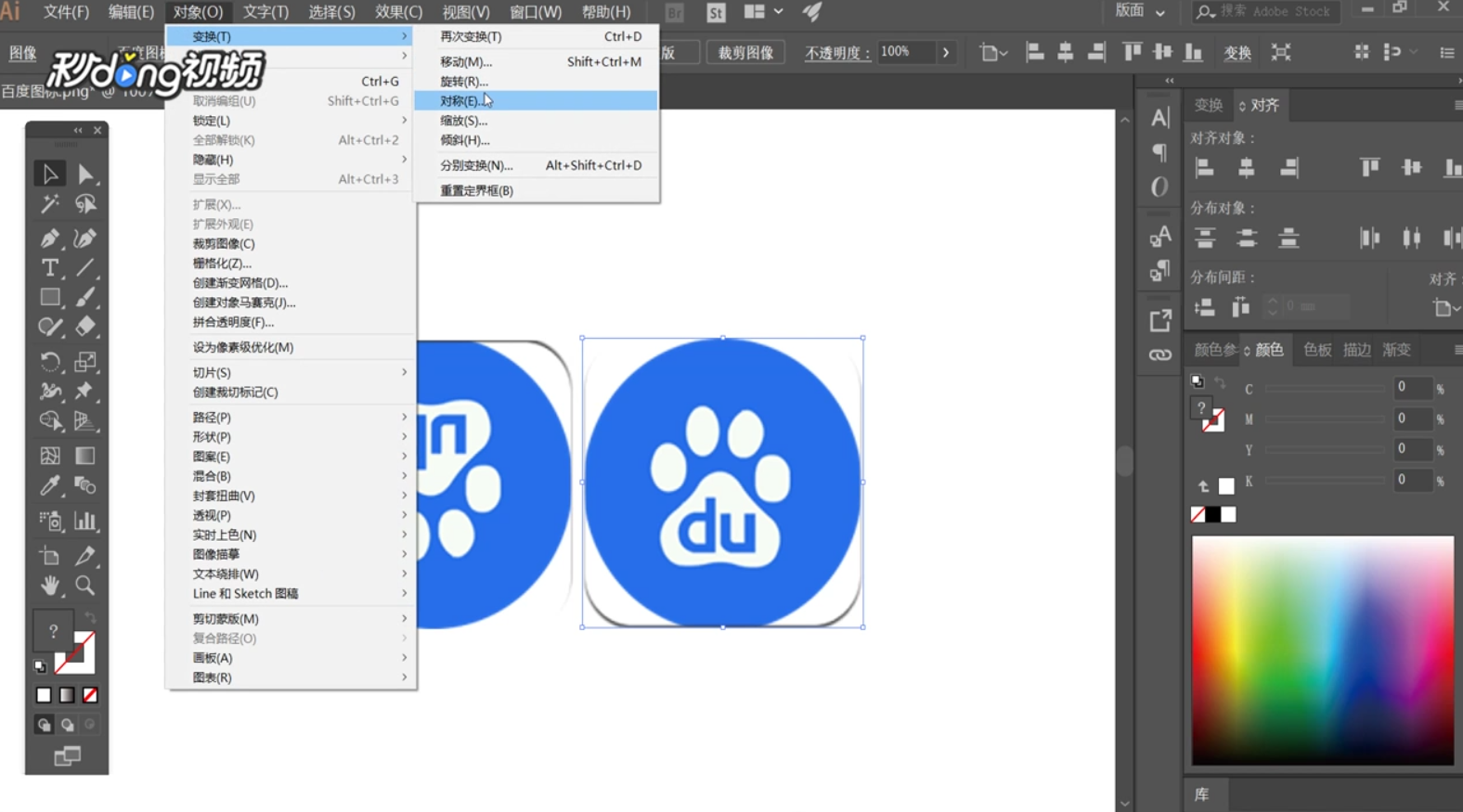The width and height of the screenshot is (1463, 812).
Task: Launch Adobe Bridge via the Br icon
Action: [675, 12]
